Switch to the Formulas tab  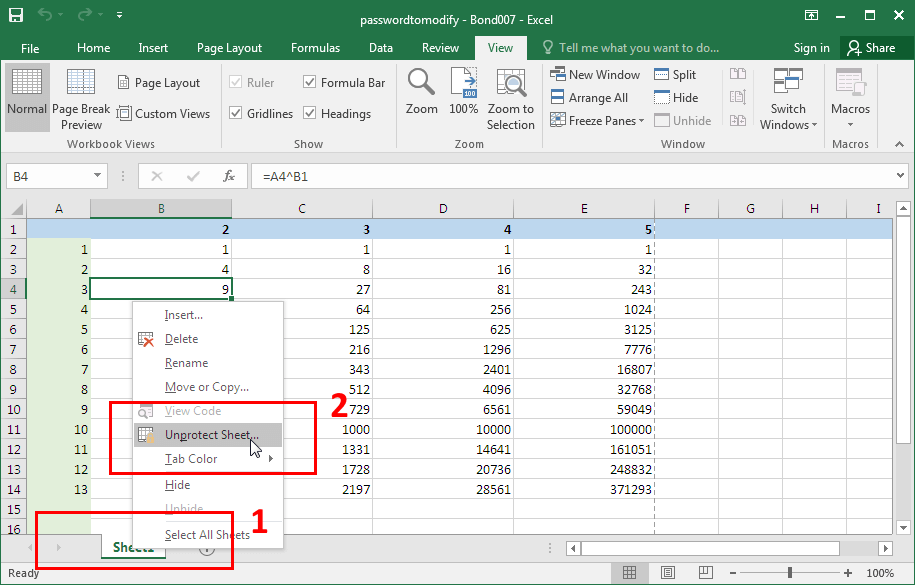(x=315, y=48)
